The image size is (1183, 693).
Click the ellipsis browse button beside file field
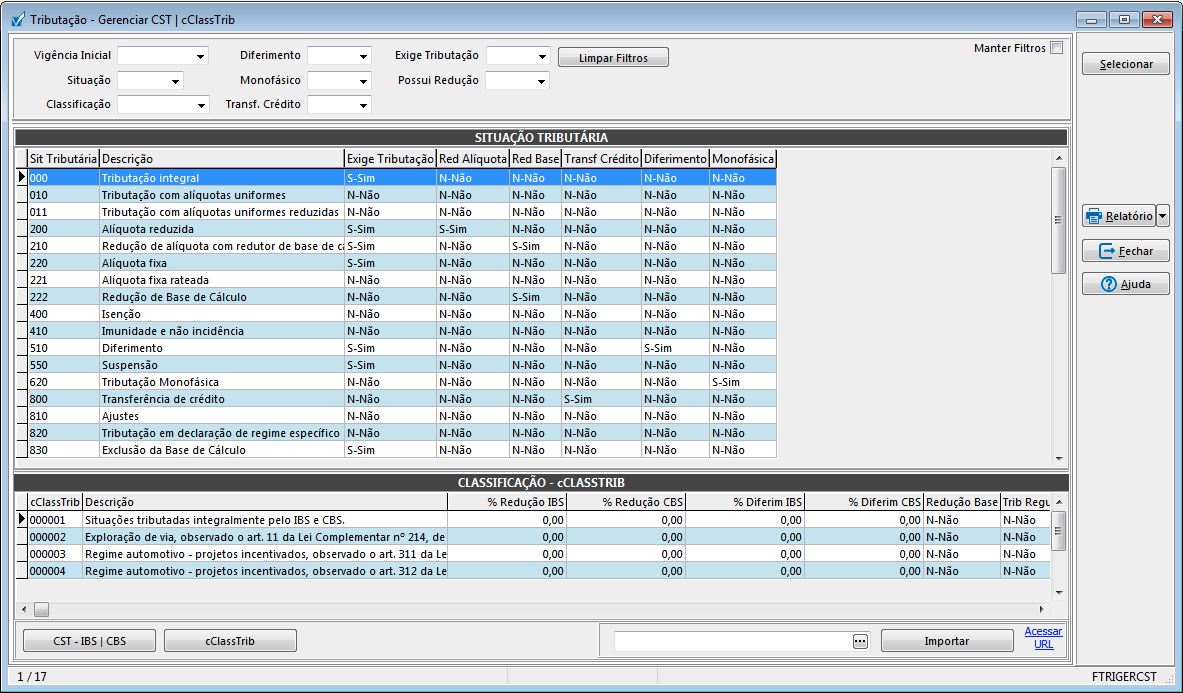tap(860, 642)
